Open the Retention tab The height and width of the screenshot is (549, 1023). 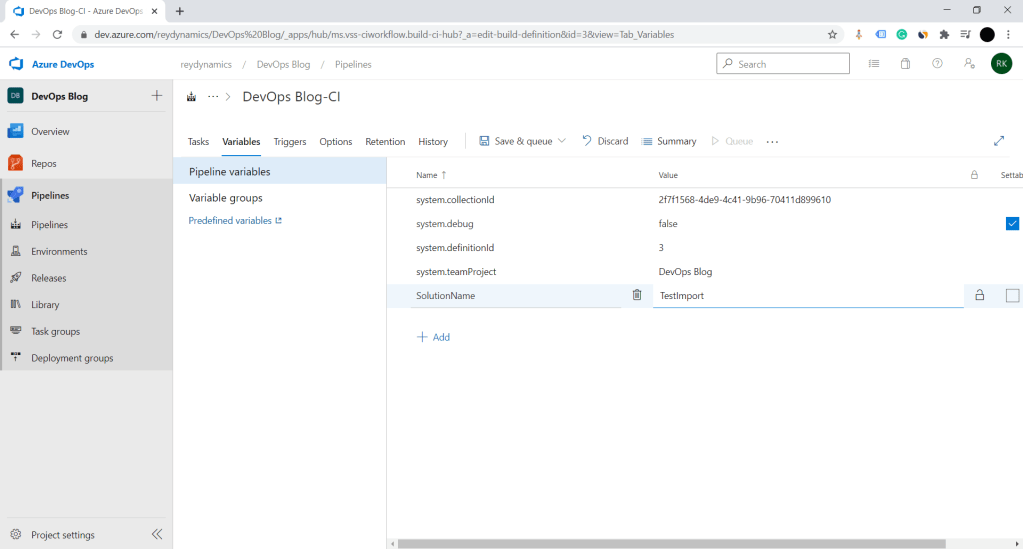[x=385, y=142]
